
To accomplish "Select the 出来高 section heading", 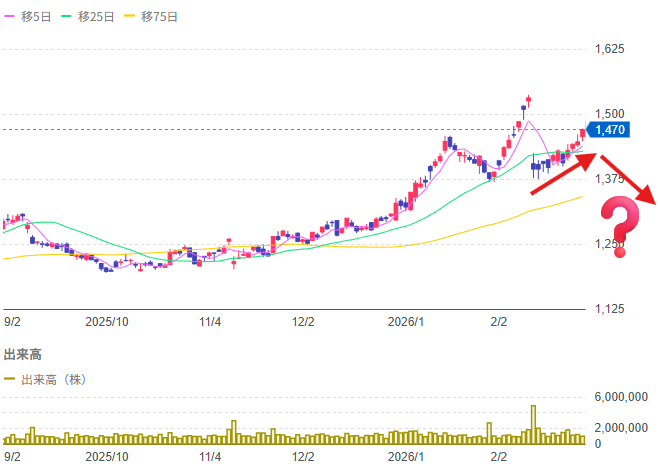I will [21, 354].
